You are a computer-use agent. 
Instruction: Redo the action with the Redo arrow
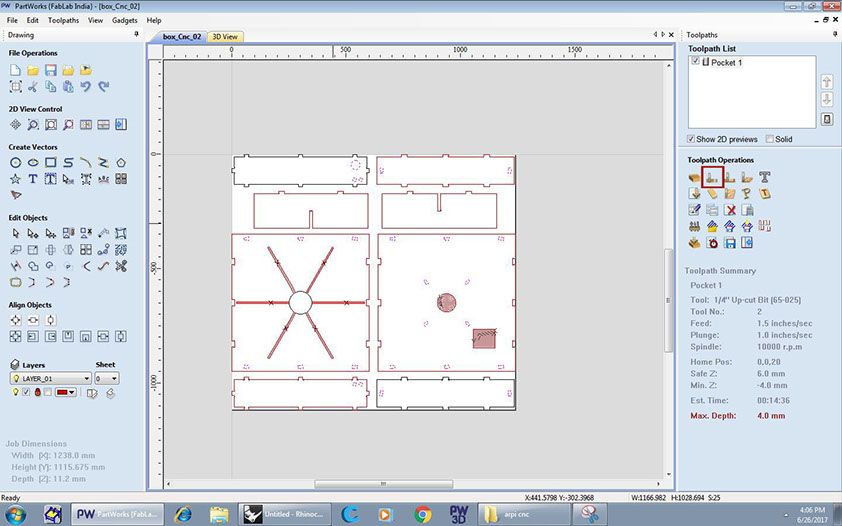pos(104,86)
